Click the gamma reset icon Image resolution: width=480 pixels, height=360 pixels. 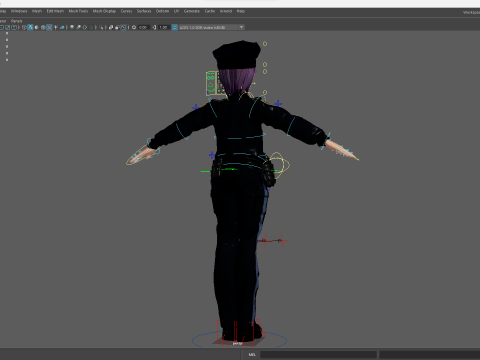pyautogui.click(x=154, y=27)
